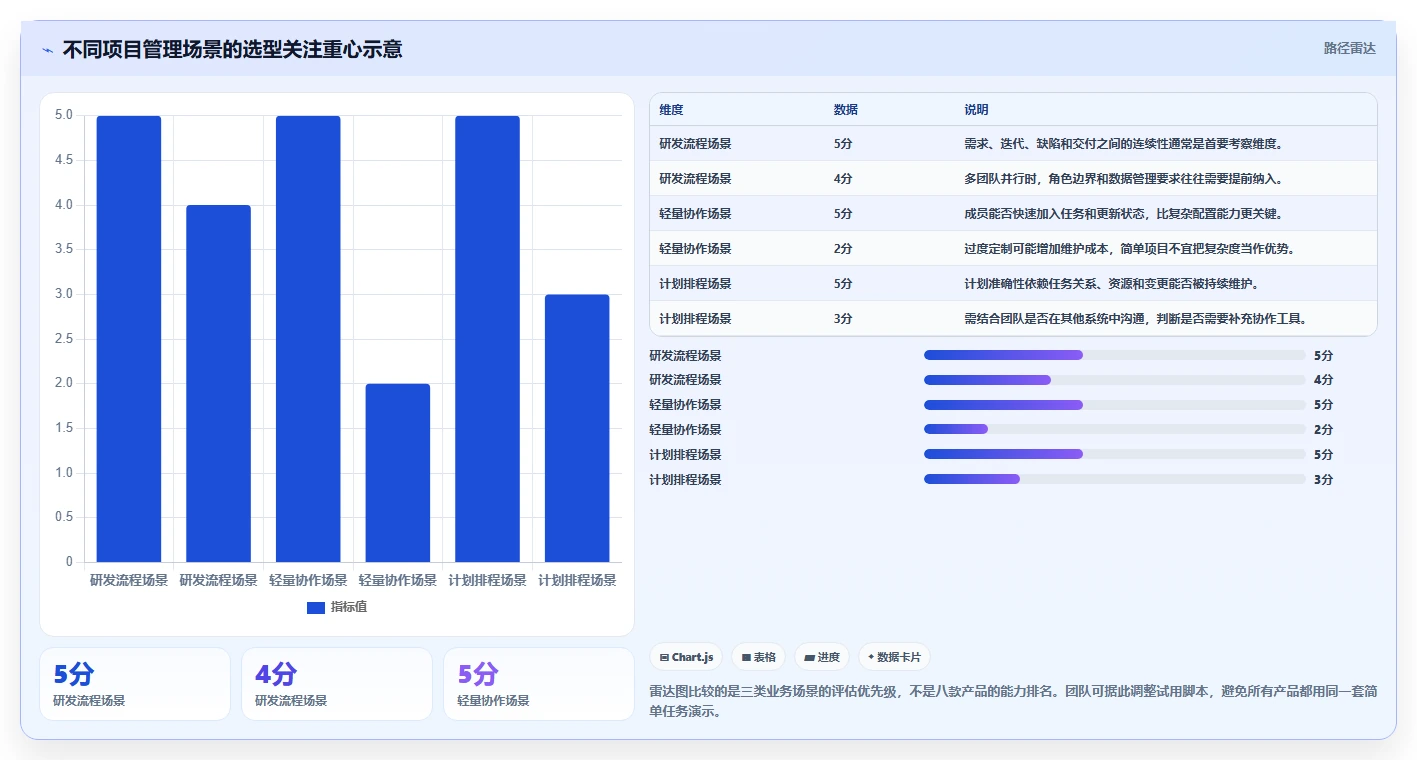Click the 0.5 y-axis label
The image size is (1417, 760).
(x=64, y=517)
